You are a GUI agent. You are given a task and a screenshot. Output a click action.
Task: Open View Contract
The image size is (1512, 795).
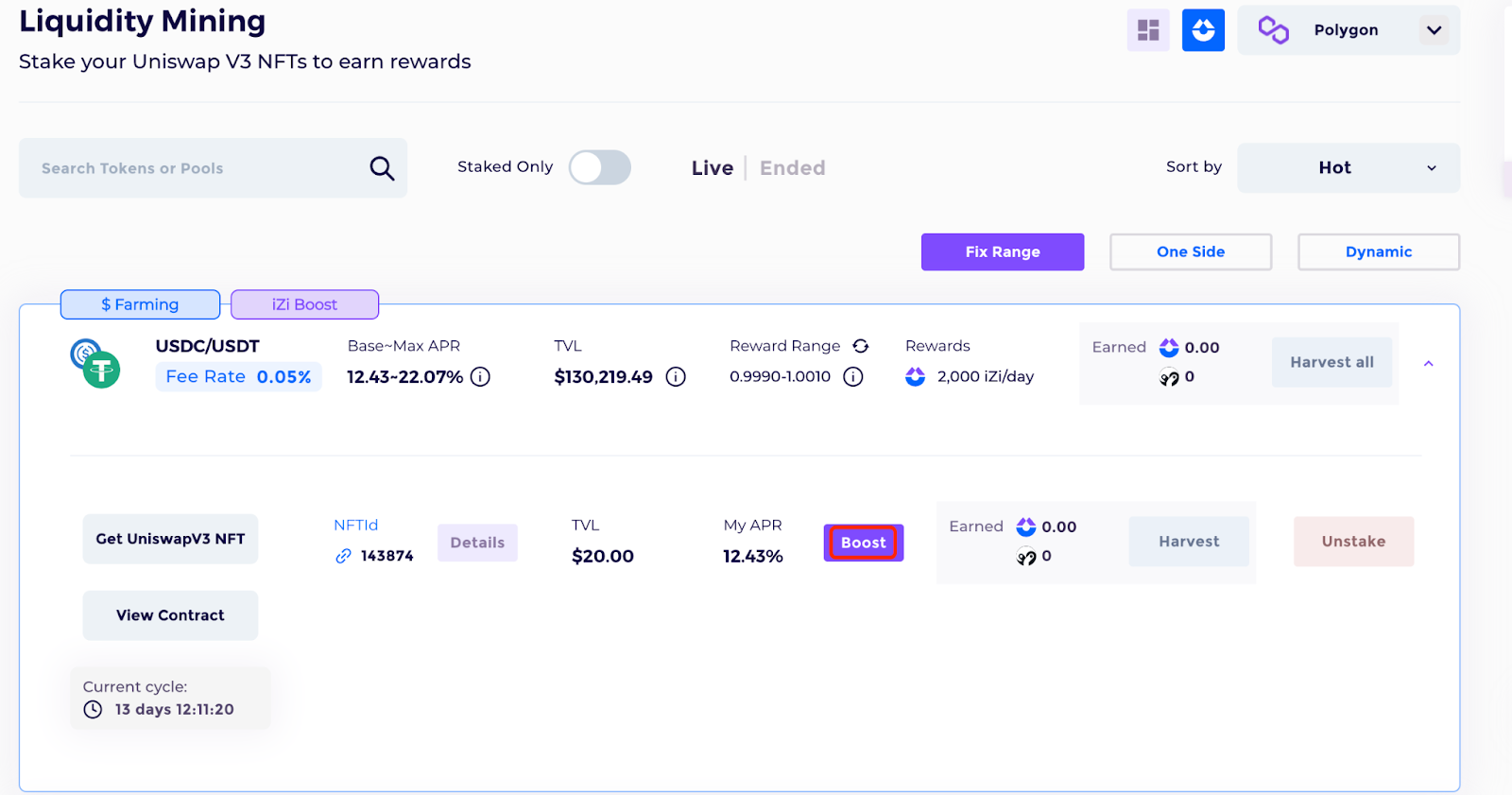170,615
